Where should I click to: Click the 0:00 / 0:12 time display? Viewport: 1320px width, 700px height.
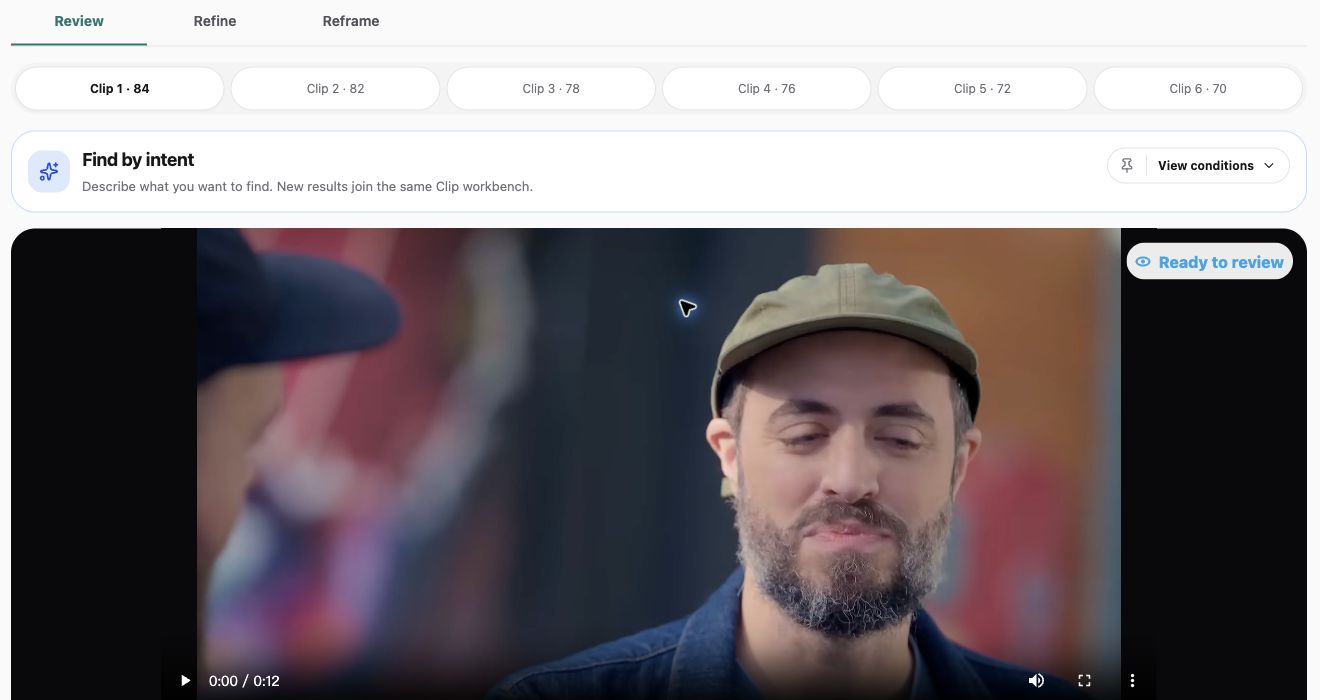pos(244,681)
